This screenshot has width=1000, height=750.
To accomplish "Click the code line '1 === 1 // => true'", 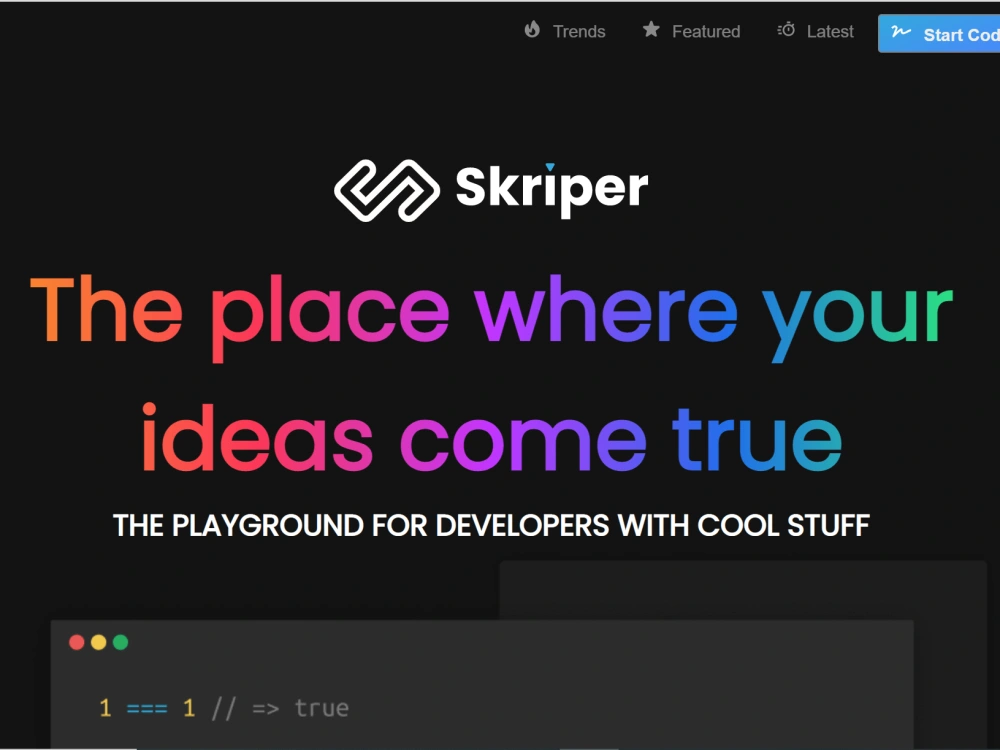I will click(224, 708).
